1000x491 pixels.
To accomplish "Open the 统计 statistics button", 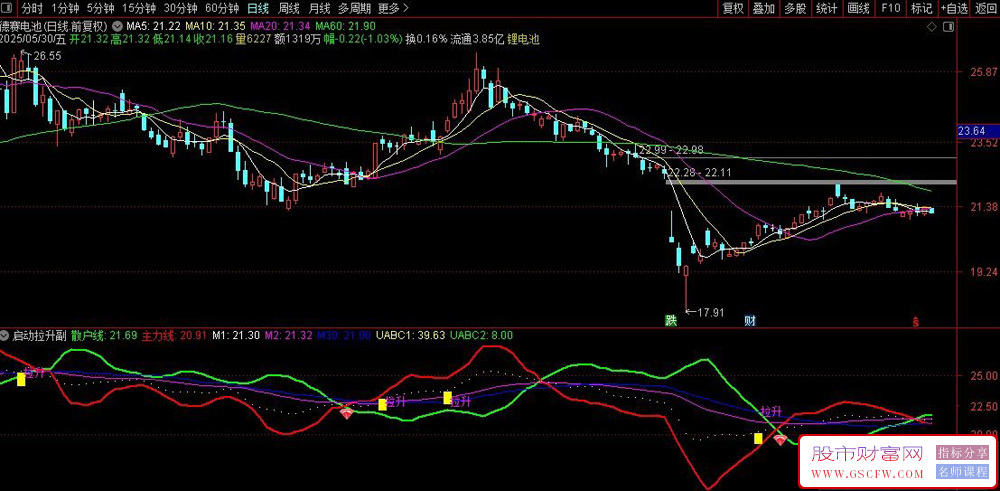I will click(x=827, y=8).
